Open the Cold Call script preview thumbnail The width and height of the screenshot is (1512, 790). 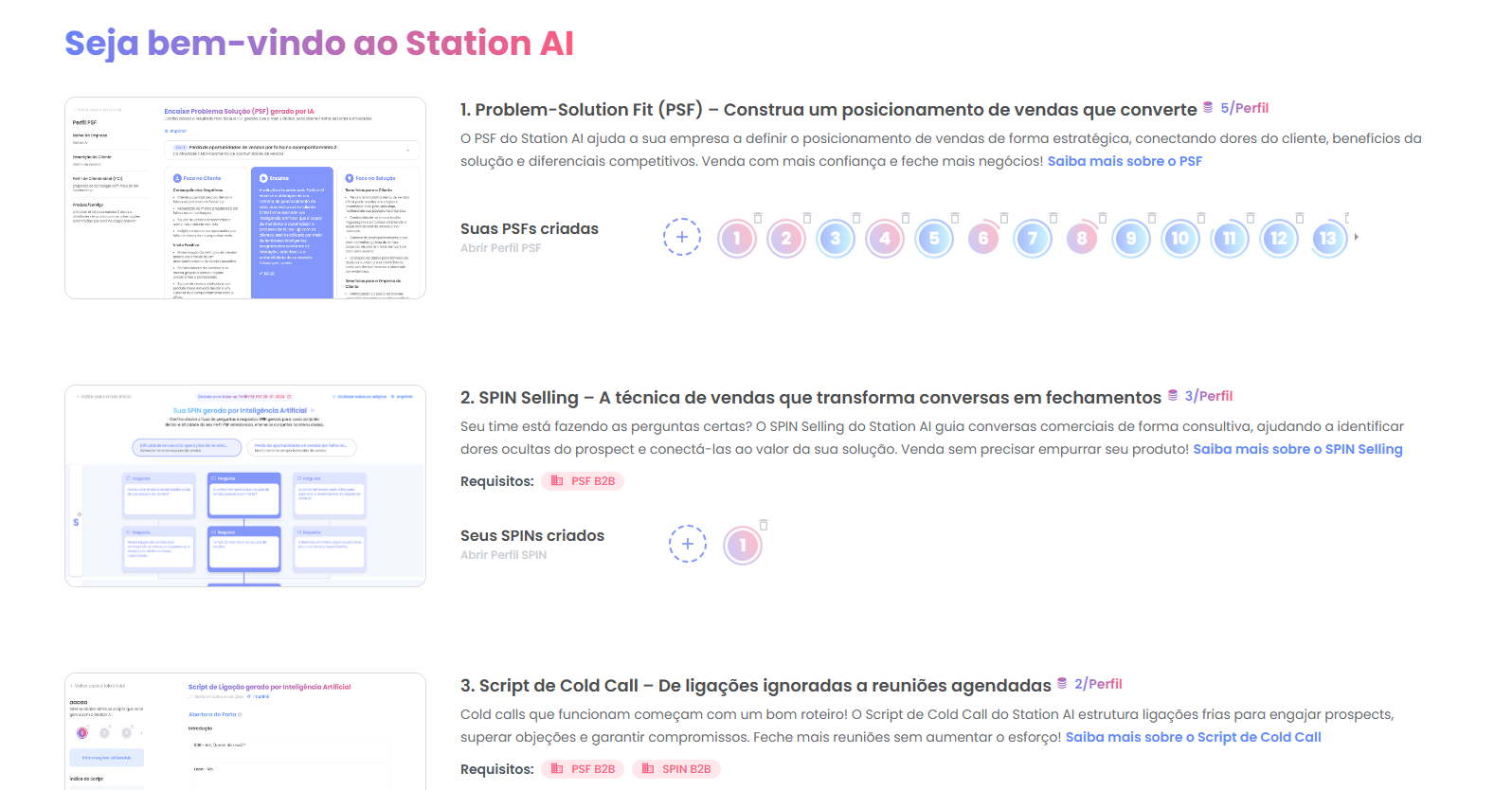(245, 731)
